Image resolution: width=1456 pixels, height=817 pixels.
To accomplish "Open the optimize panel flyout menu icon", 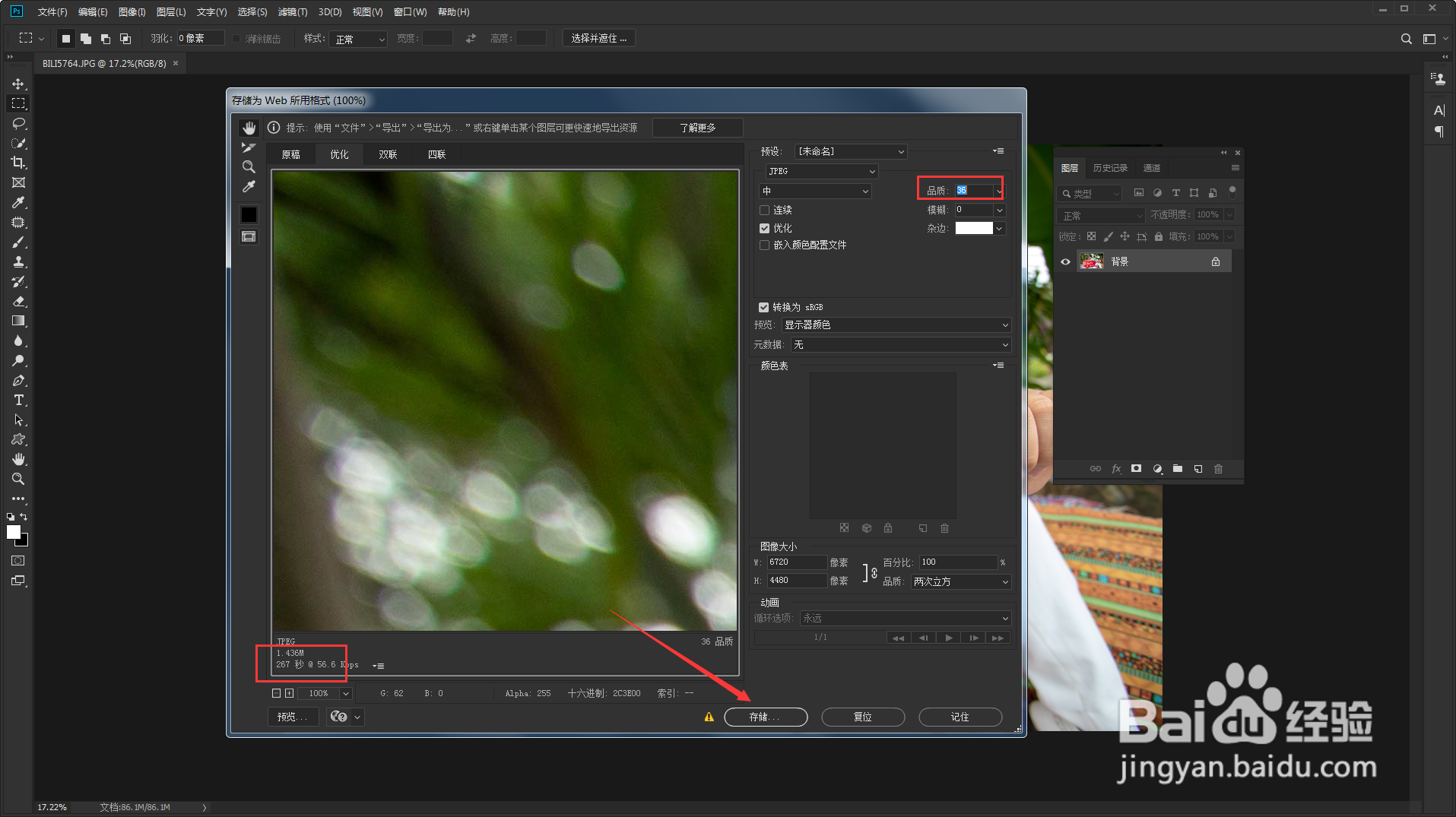I will [x=999, y=151].
